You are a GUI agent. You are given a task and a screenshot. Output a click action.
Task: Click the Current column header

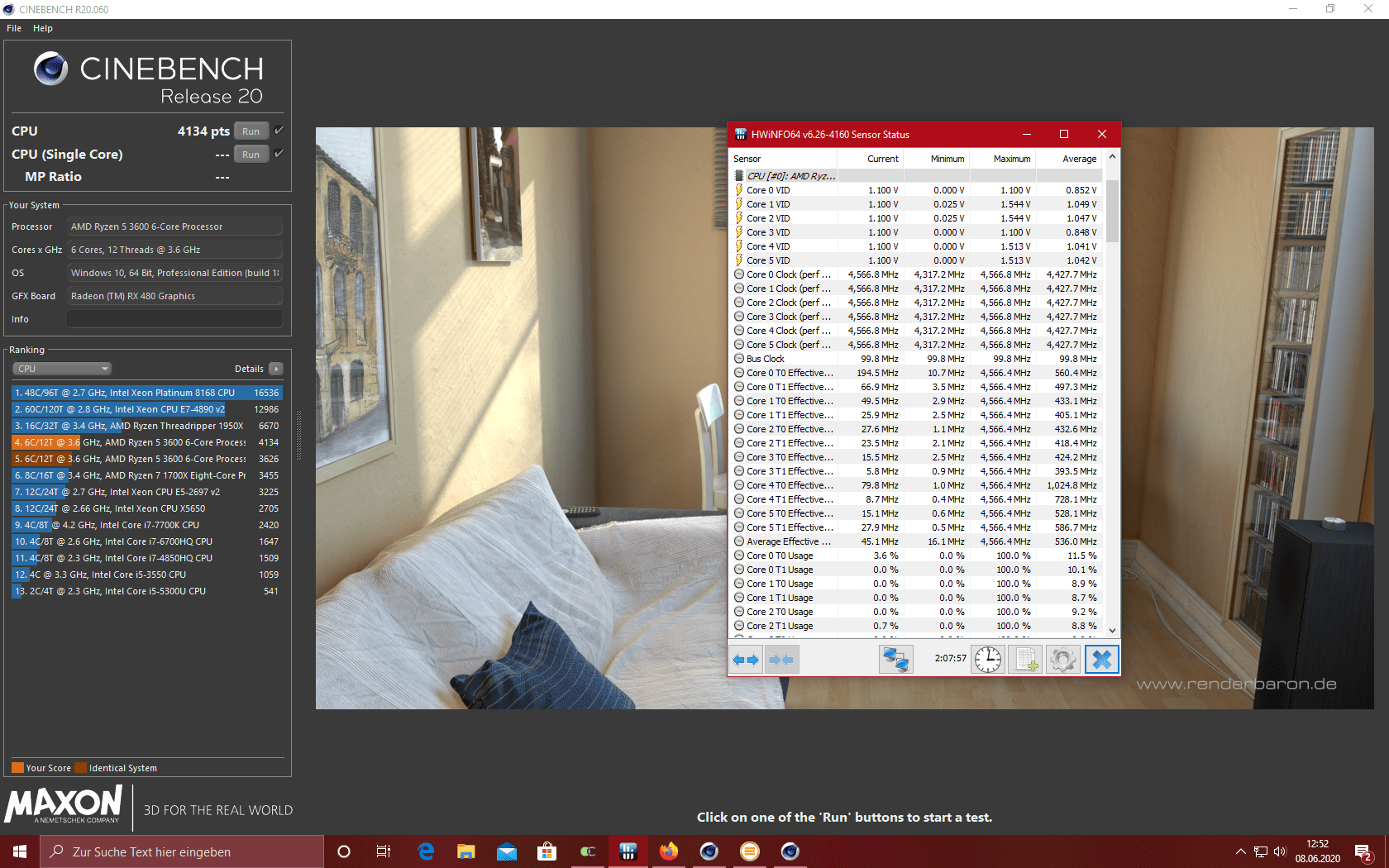(x=871, y=159)
